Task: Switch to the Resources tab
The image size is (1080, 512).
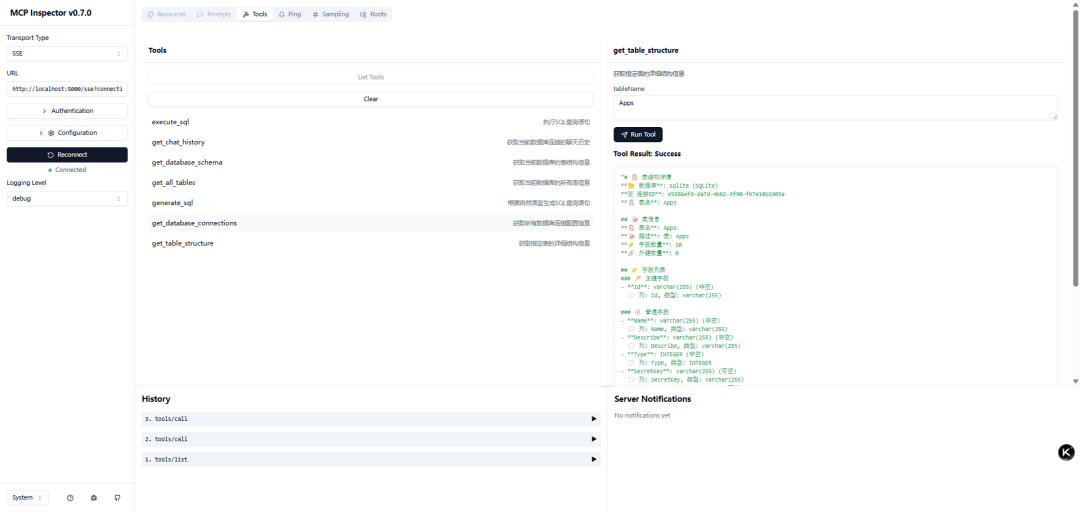Action: (x=167, y=14)
